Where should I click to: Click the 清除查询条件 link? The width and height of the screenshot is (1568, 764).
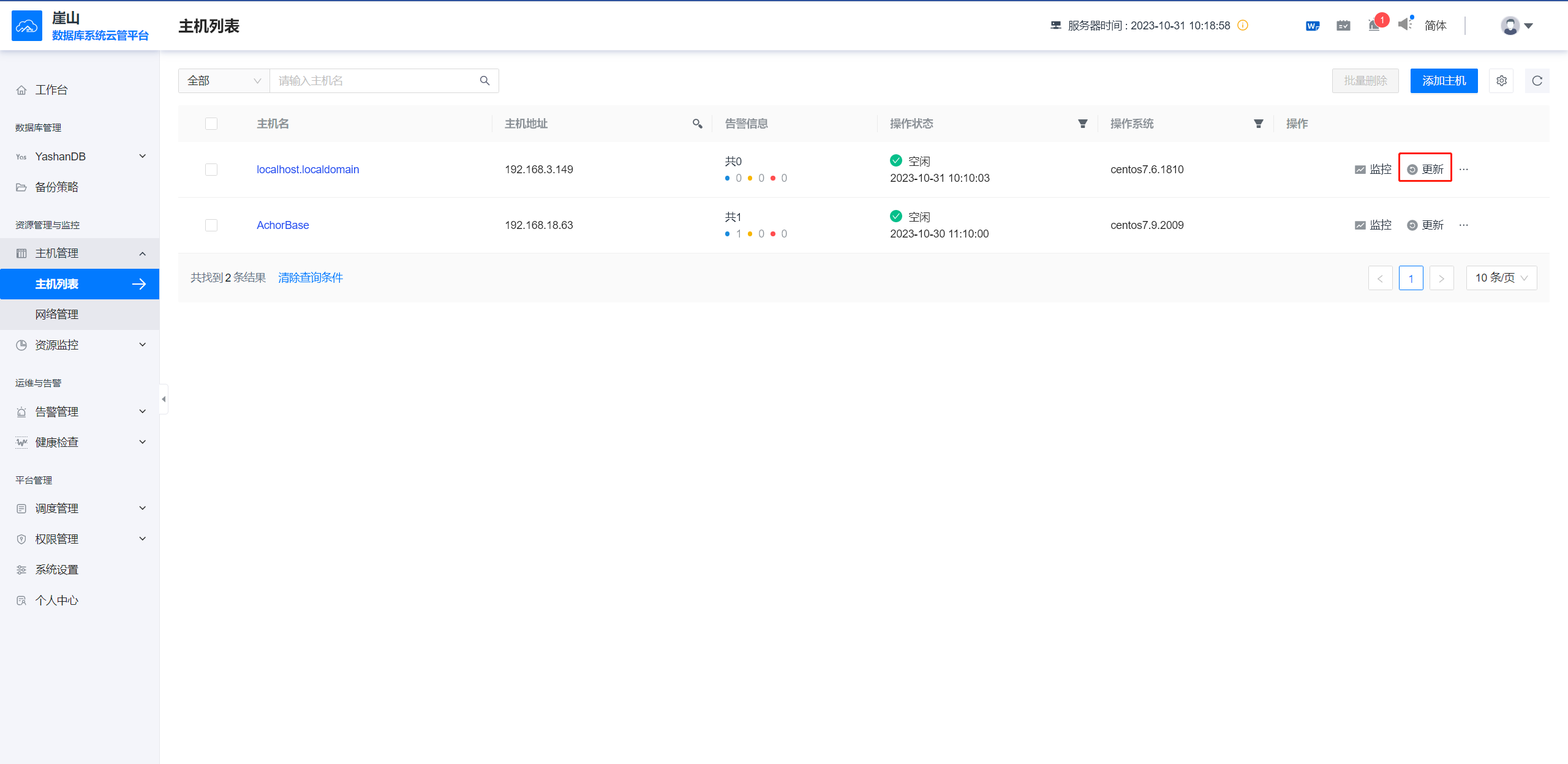point(311,278)
